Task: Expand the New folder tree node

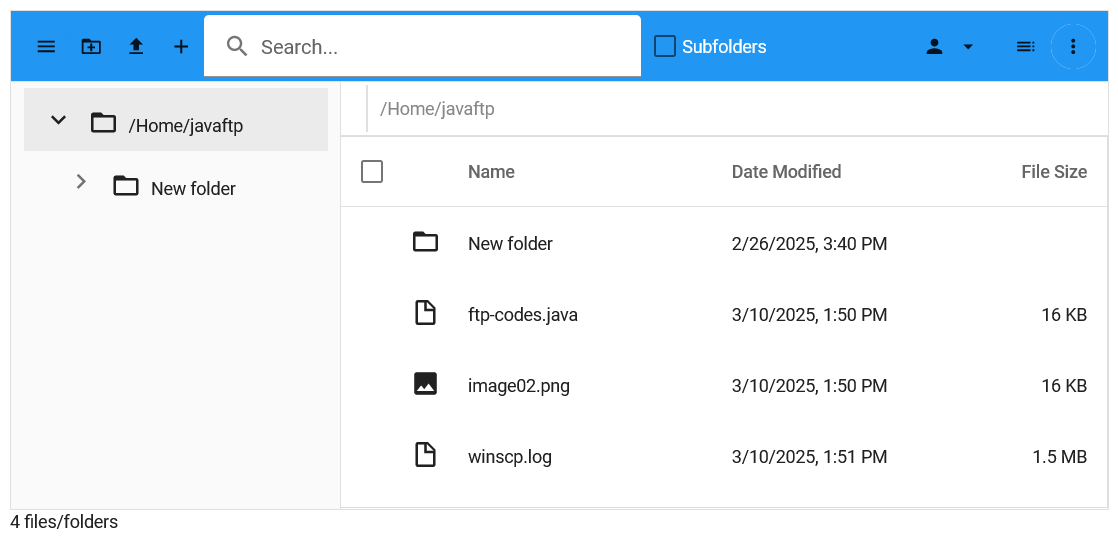Action: 81,182
